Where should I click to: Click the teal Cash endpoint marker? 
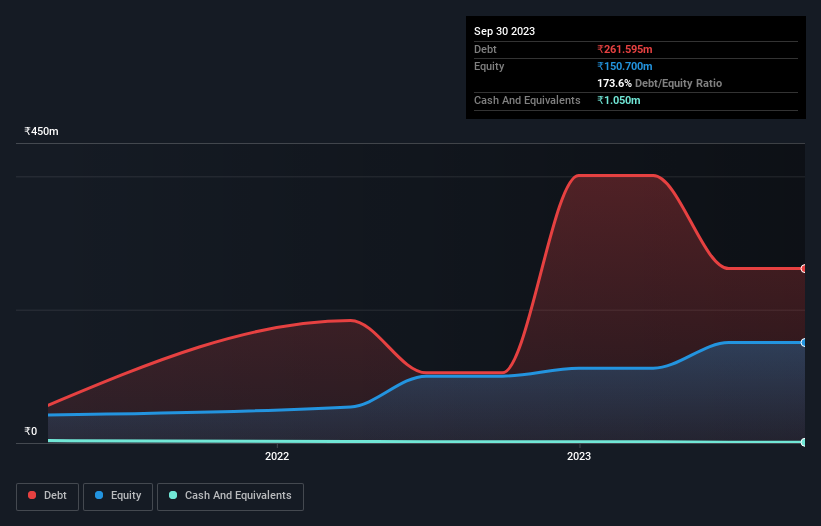click(804, 442)
